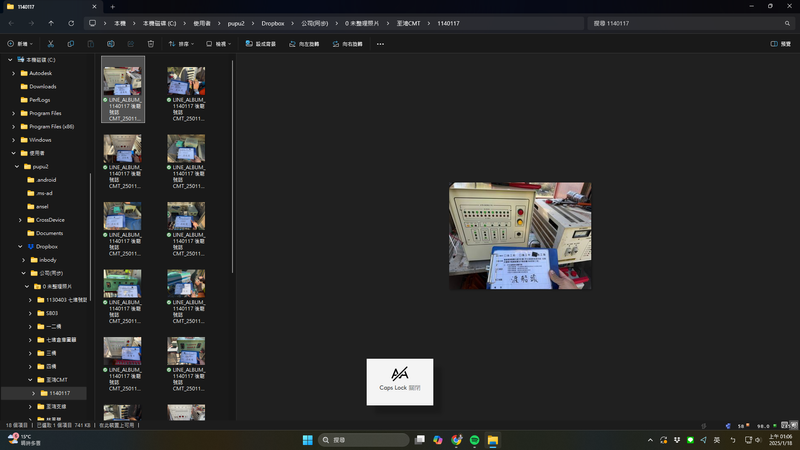This screenshot has width=800, height=450.
Task: Click the Dropbox icon in system tray
Action: click(676, 440)
